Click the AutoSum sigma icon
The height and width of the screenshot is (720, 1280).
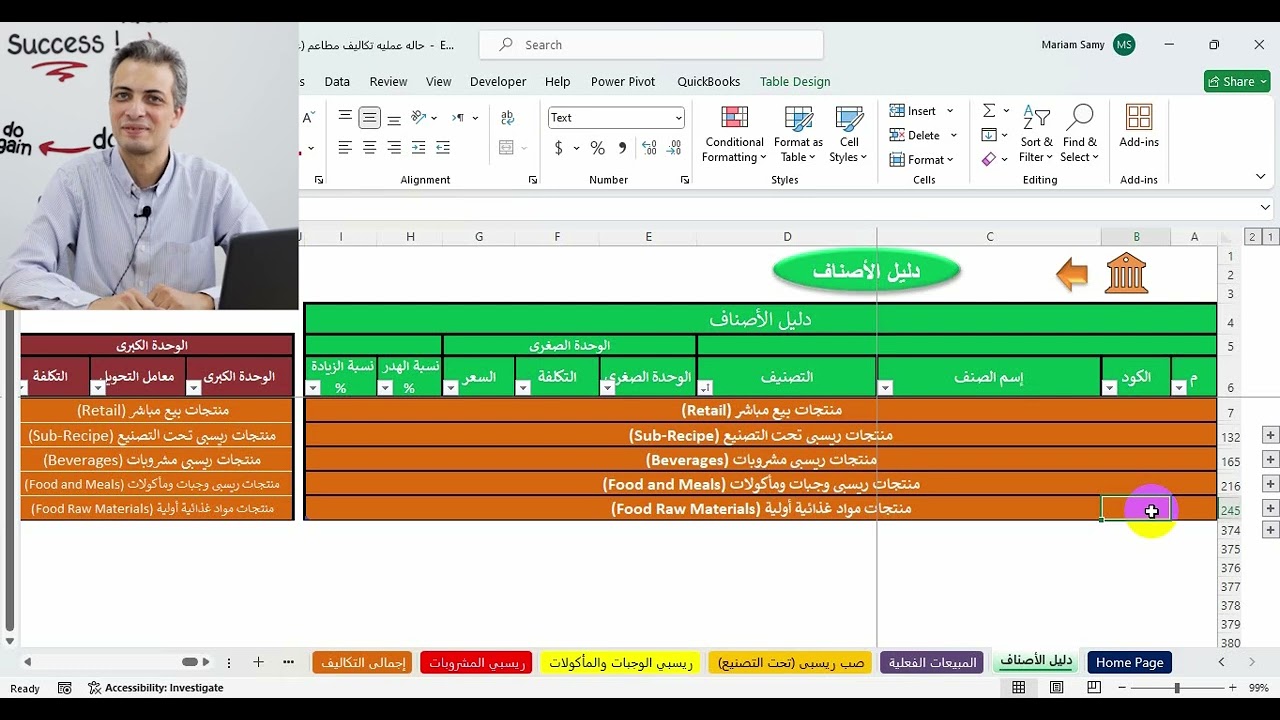[989, 111]
